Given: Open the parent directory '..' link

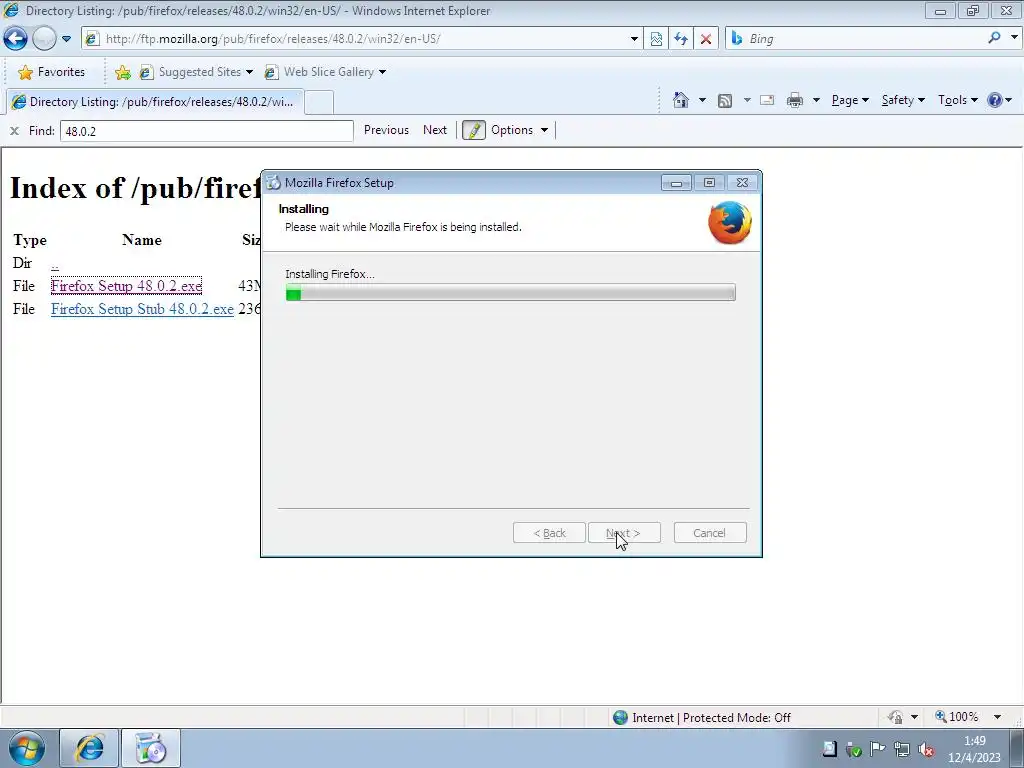Looking at the screenshot, I should 55,263.
